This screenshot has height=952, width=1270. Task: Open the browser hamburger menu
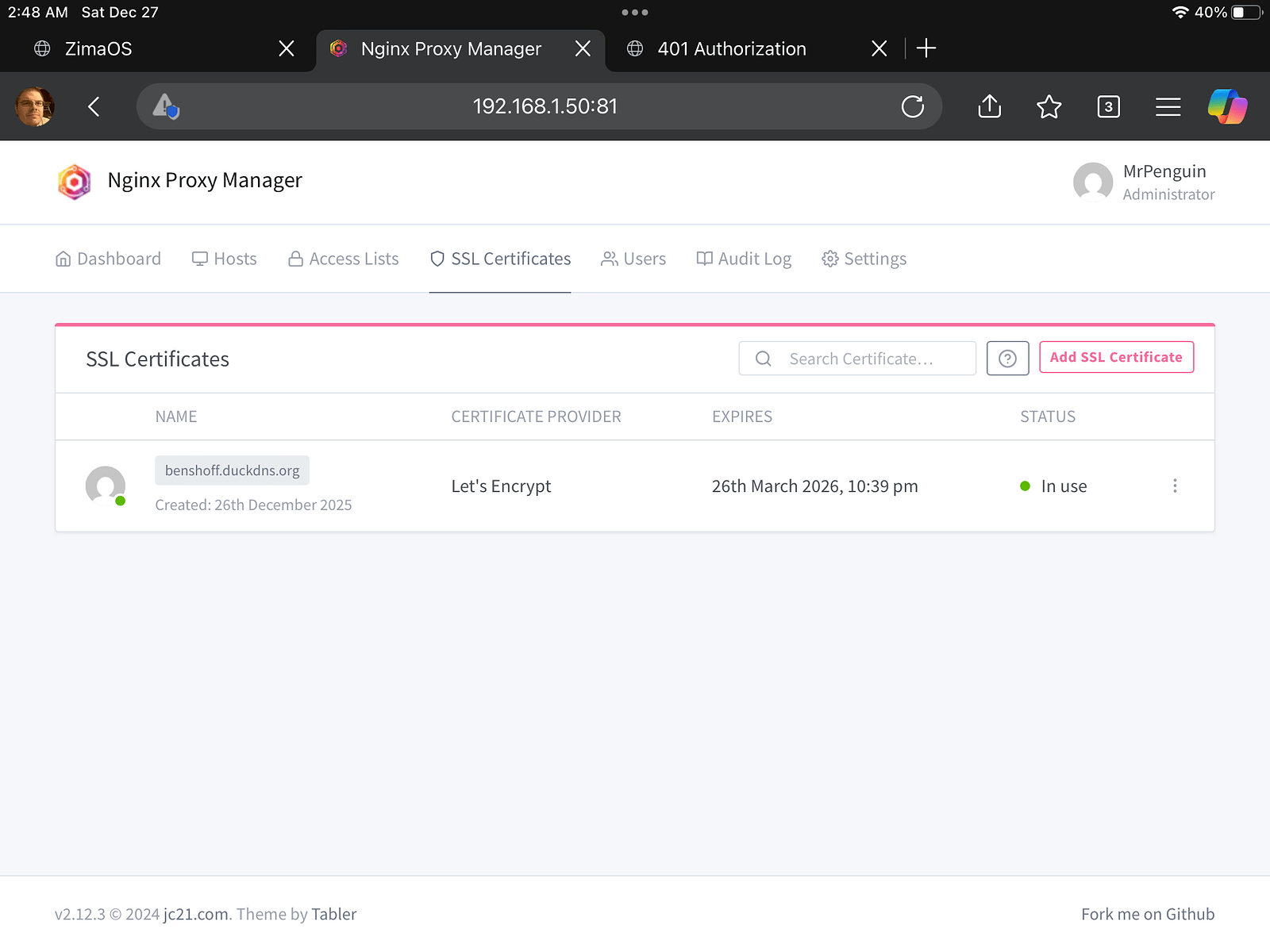pos(1168,106)
